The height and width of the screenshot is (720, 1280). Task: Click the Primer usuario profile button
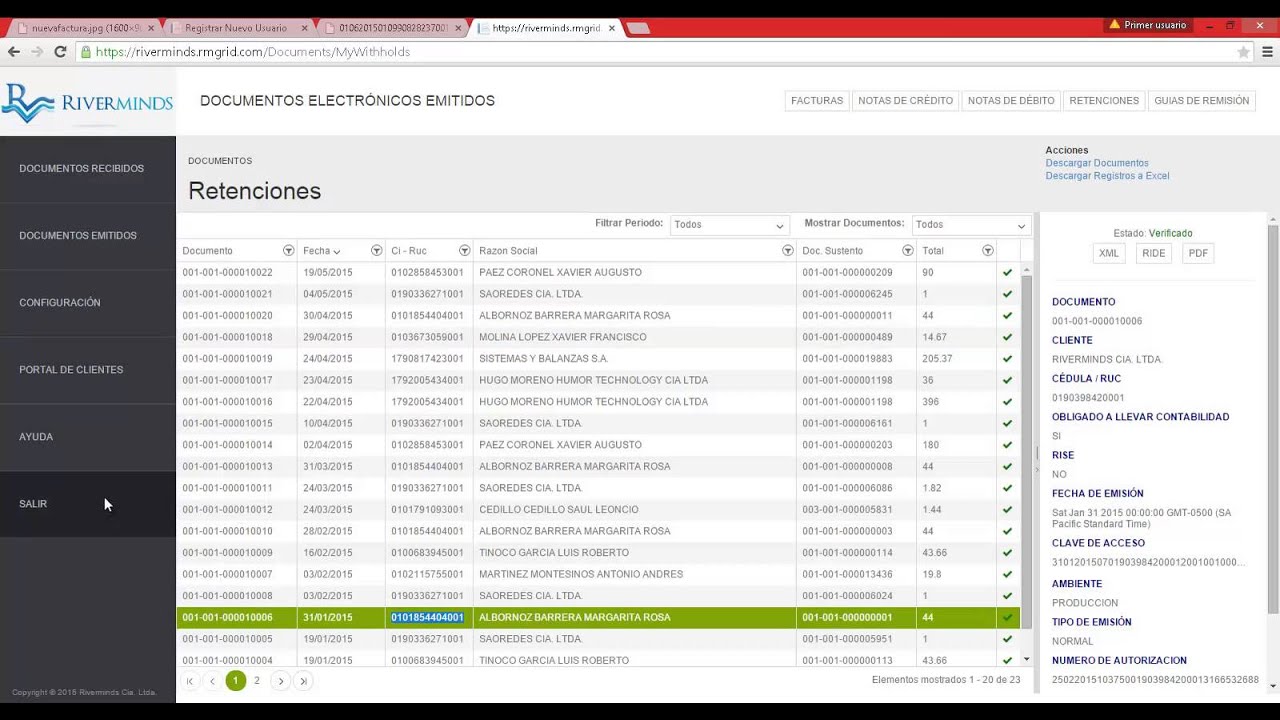pyautogui.click(x=1147, y=25)
